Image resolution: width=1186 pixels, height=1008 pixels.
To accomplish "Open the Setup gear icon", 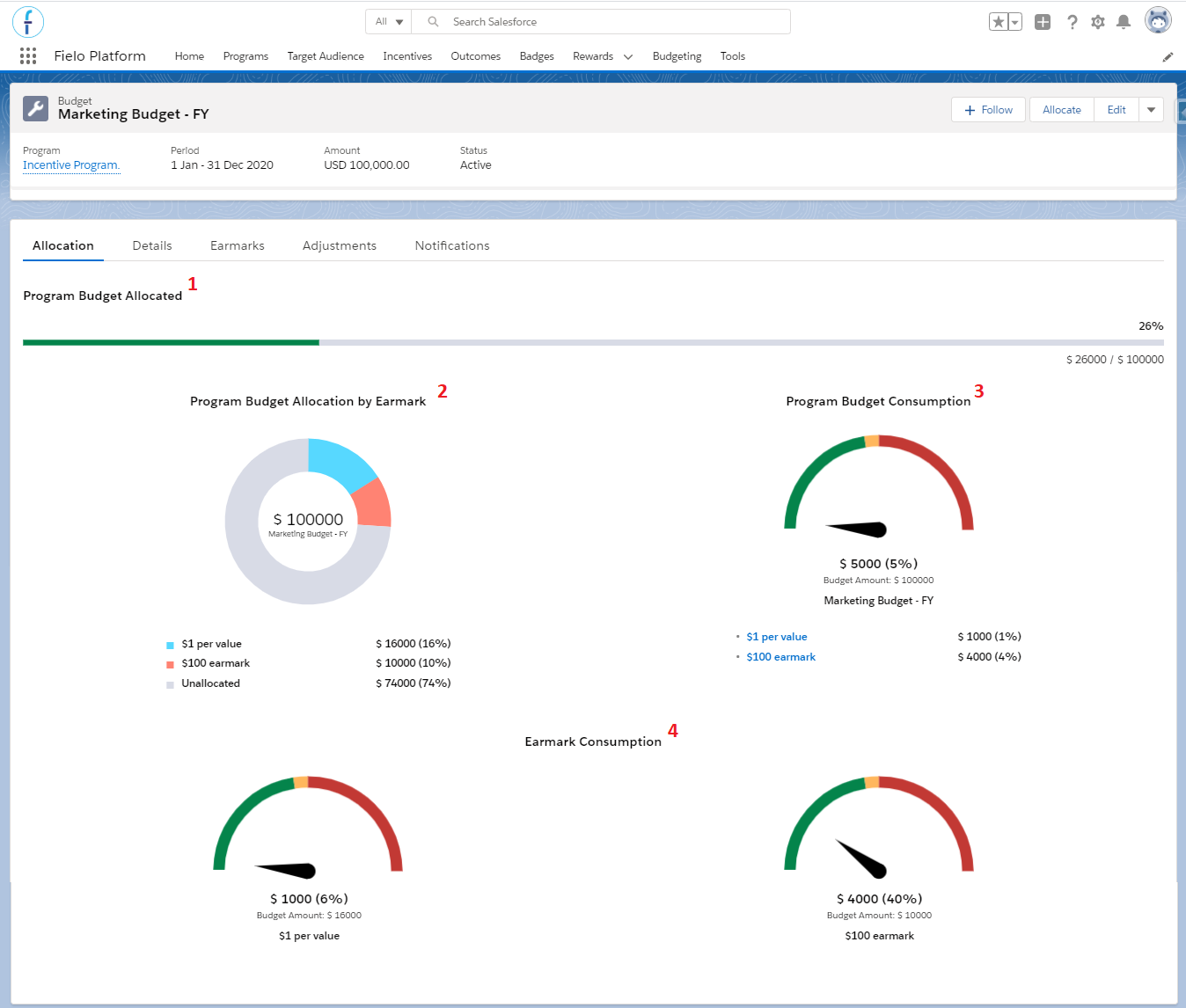I will pos(1098,22).
